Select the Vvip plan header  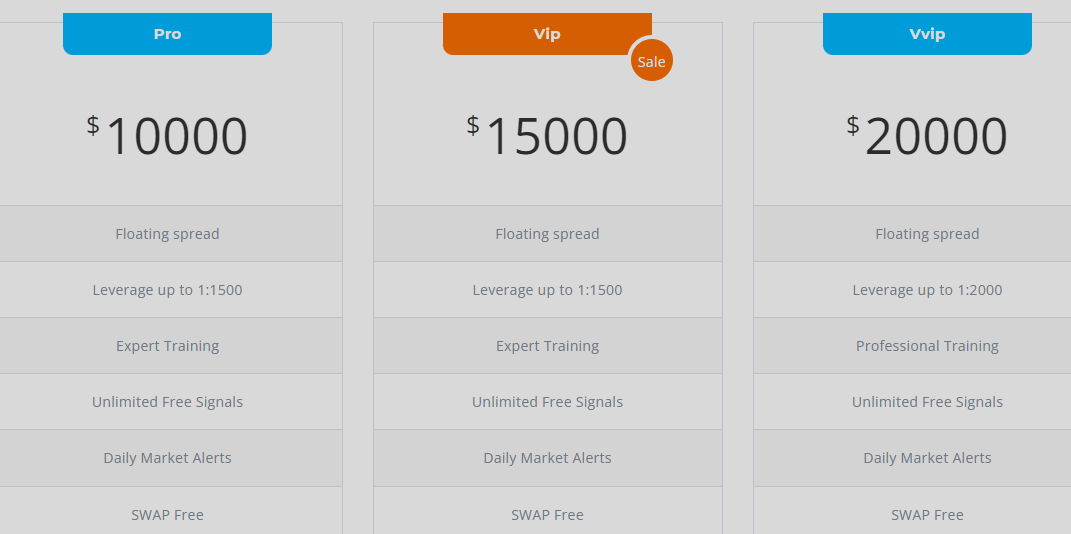pyautogui.click(x=927, y=33)
